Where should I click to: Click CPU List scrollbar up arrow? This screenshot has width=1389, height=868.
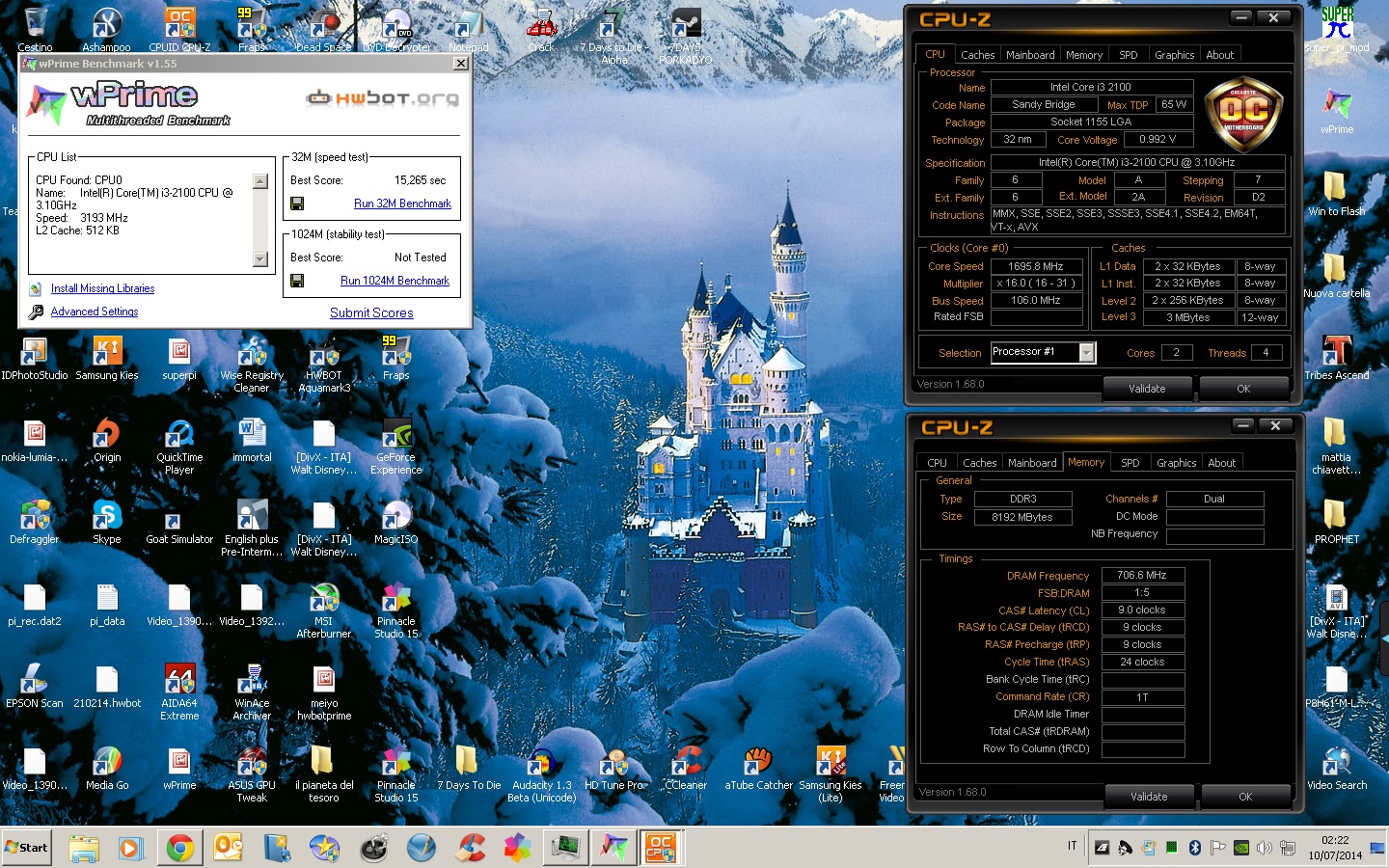pyautogui.click(x=259, y=181)
